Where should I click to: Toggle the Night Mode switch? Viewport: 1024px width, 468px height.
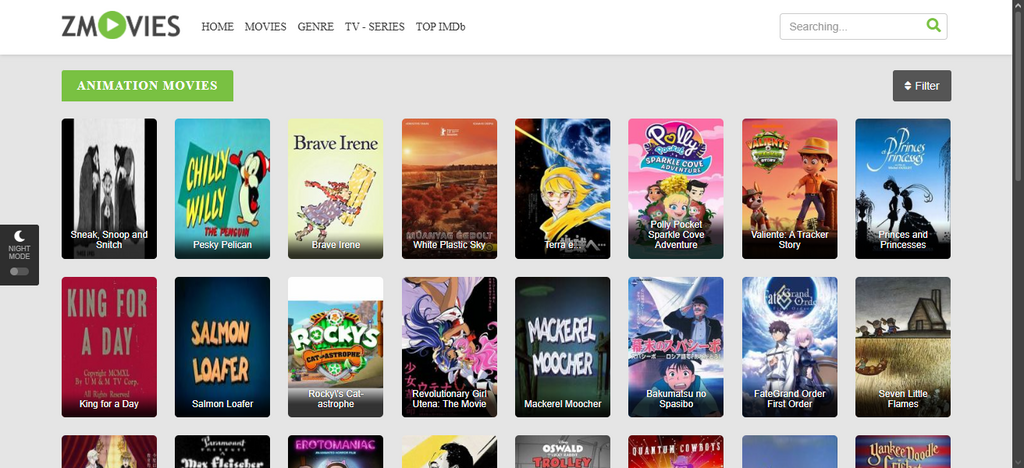pos(20,271)
